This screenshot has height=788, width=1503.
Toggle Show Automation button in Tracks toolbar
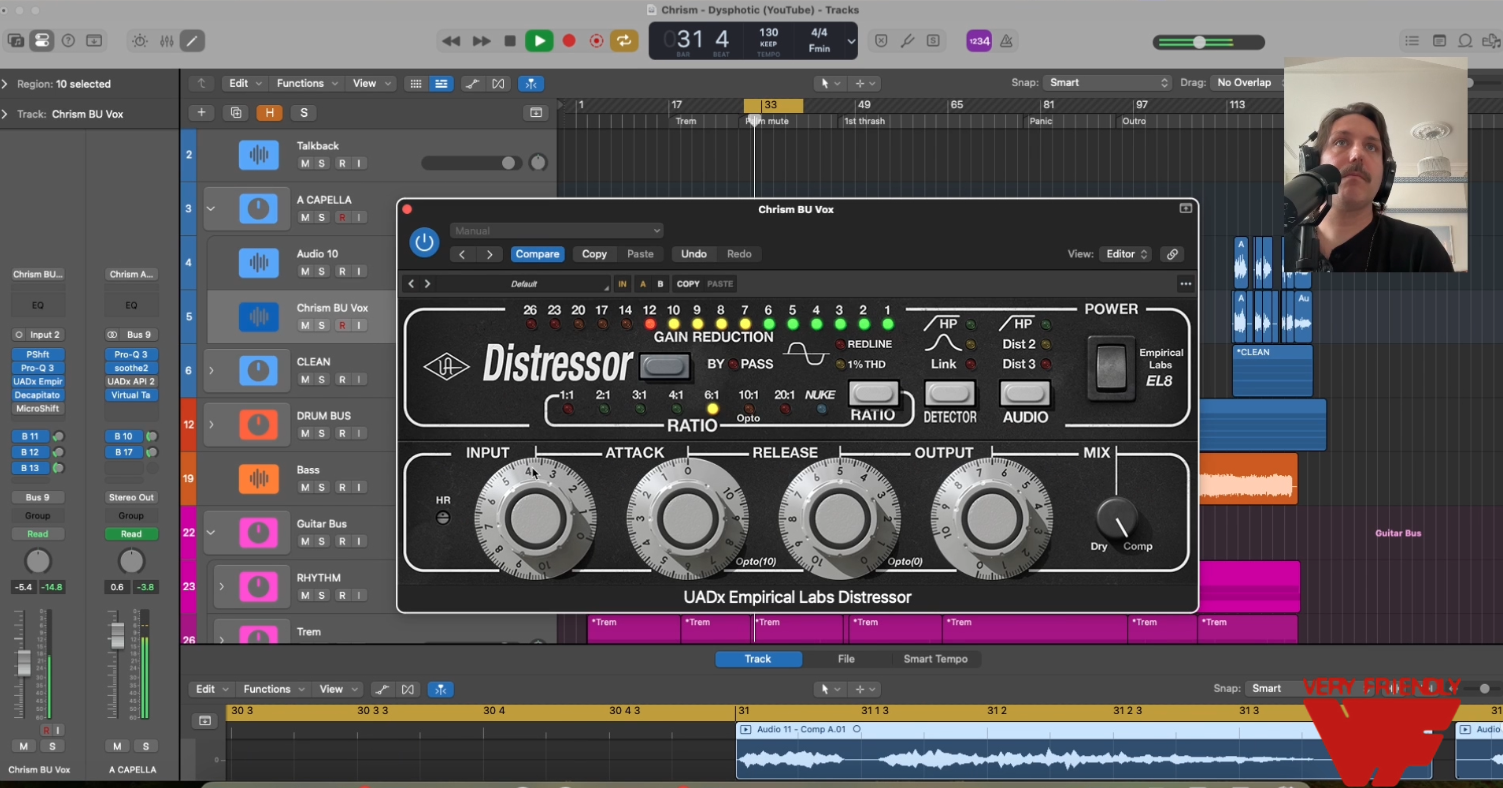(471, 84)
